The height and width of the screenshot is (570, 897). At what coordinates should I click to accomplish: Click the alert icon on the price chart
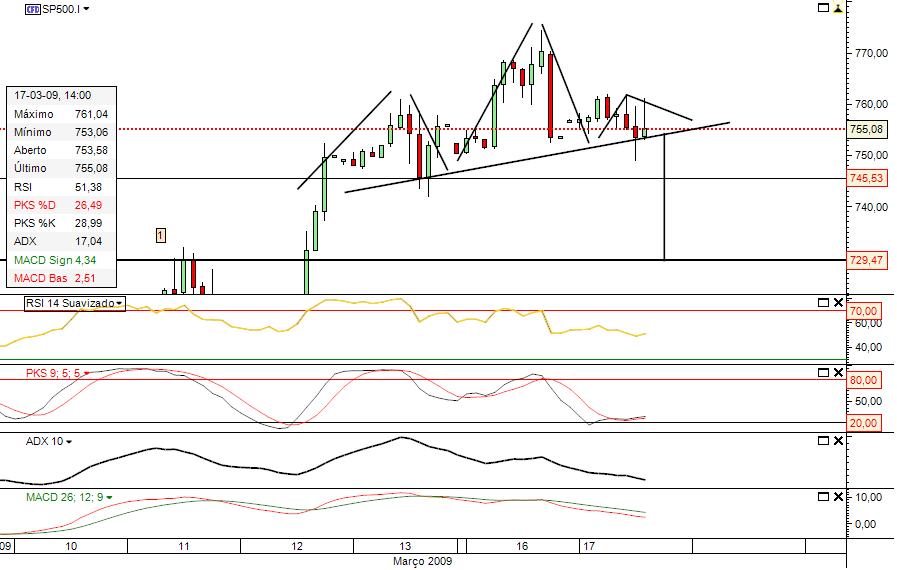(x=838, y=7)
